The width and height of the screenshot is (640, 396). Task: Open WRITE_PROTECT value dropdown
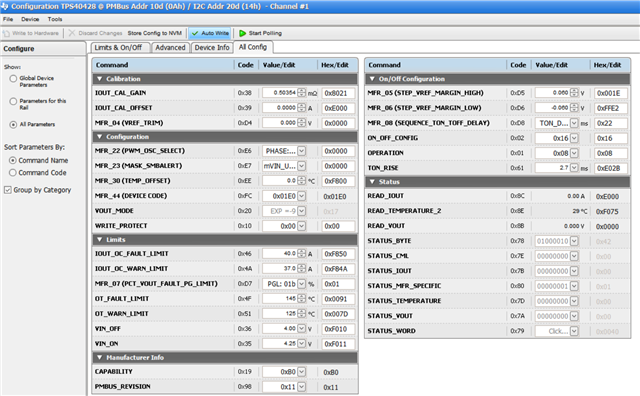[301, 226]
